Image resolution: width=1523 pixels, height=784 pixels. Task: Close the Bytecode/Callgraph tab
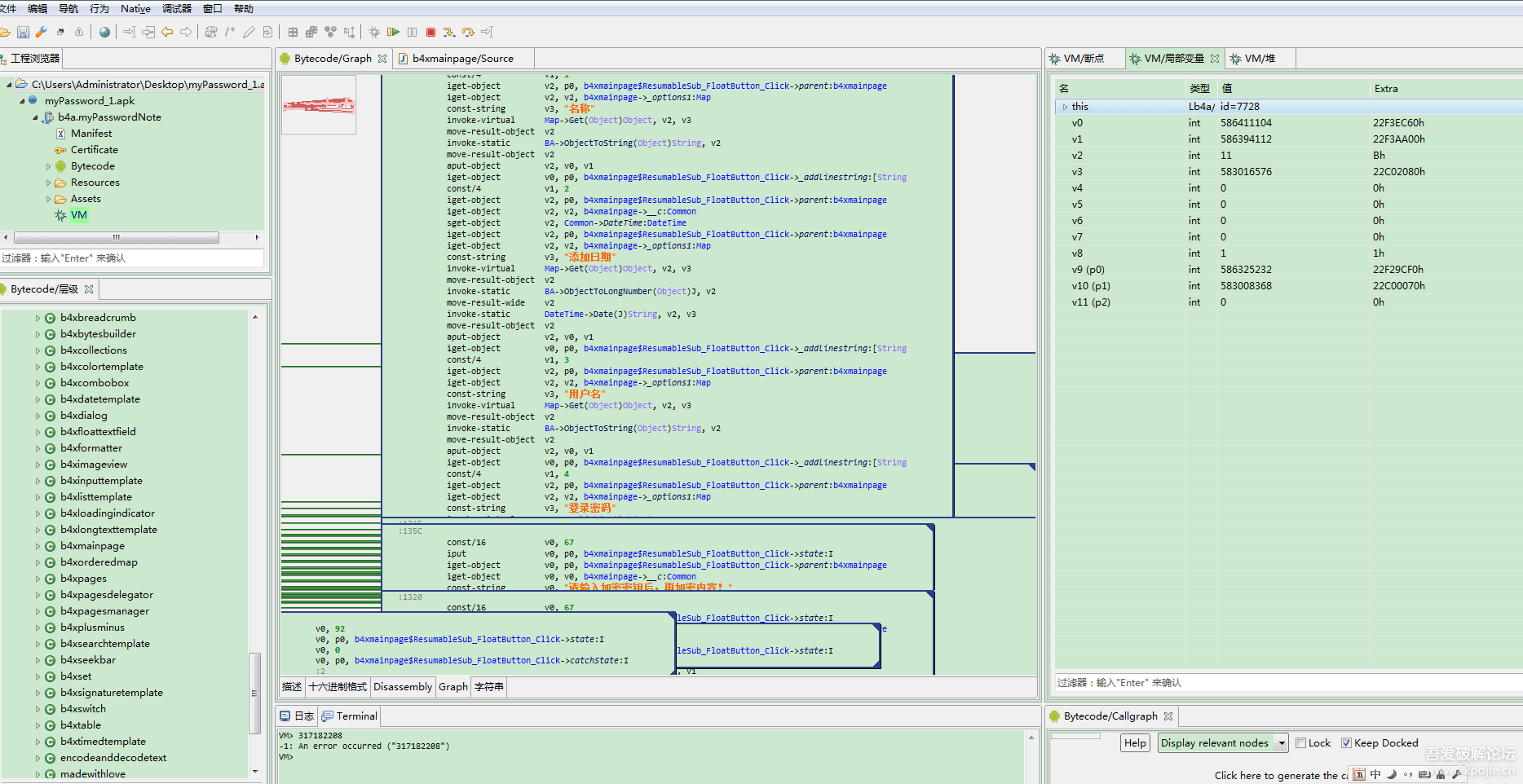(1168, 716)
